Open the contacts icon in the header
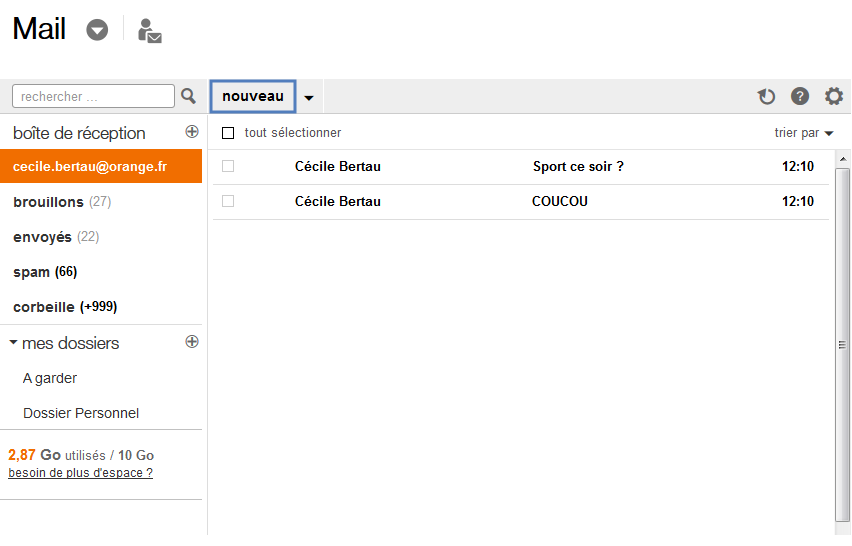Image resolution: width=852 pixels, height=546 pixels. click(x=149, y=31)
